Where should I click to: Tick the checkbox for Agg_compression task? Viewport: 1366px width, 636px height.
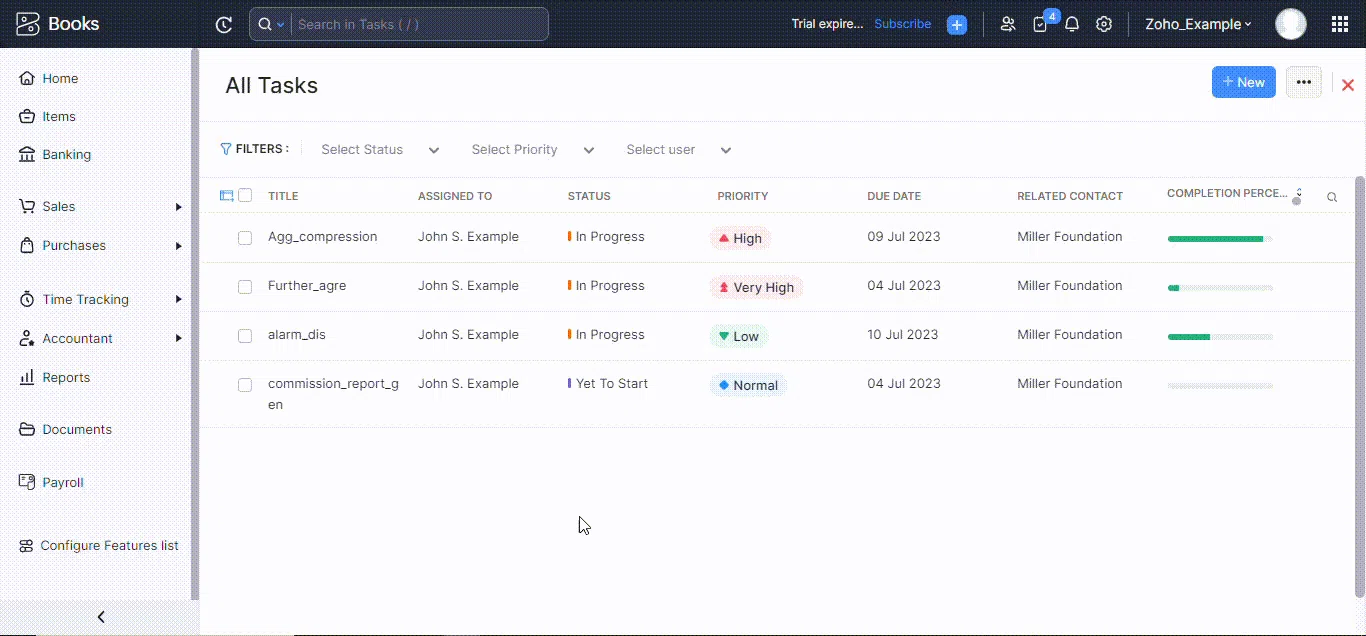(x=245, y=238)
